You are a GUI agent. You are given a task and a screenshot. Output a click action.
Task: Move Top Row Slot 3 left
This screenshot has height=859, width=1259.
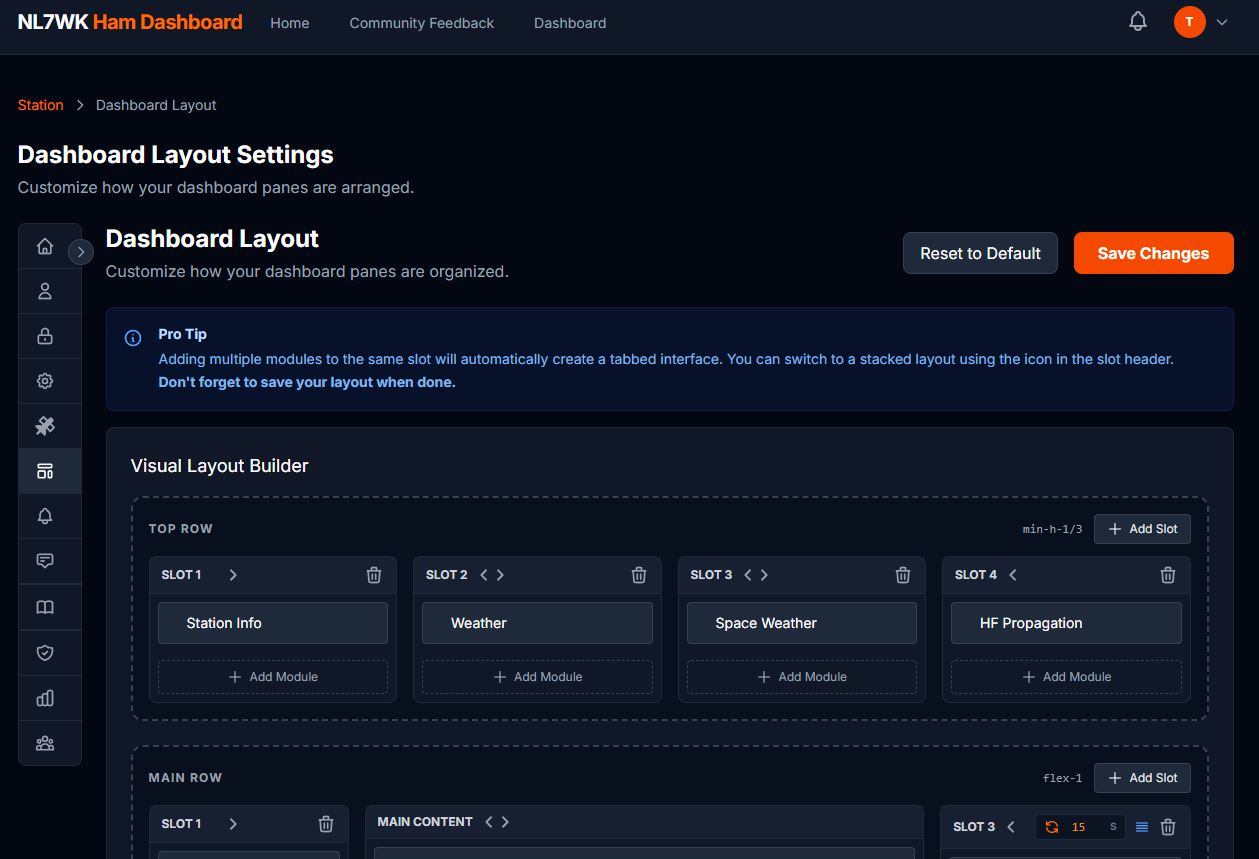pyautogui.click(x=748, y=575)
